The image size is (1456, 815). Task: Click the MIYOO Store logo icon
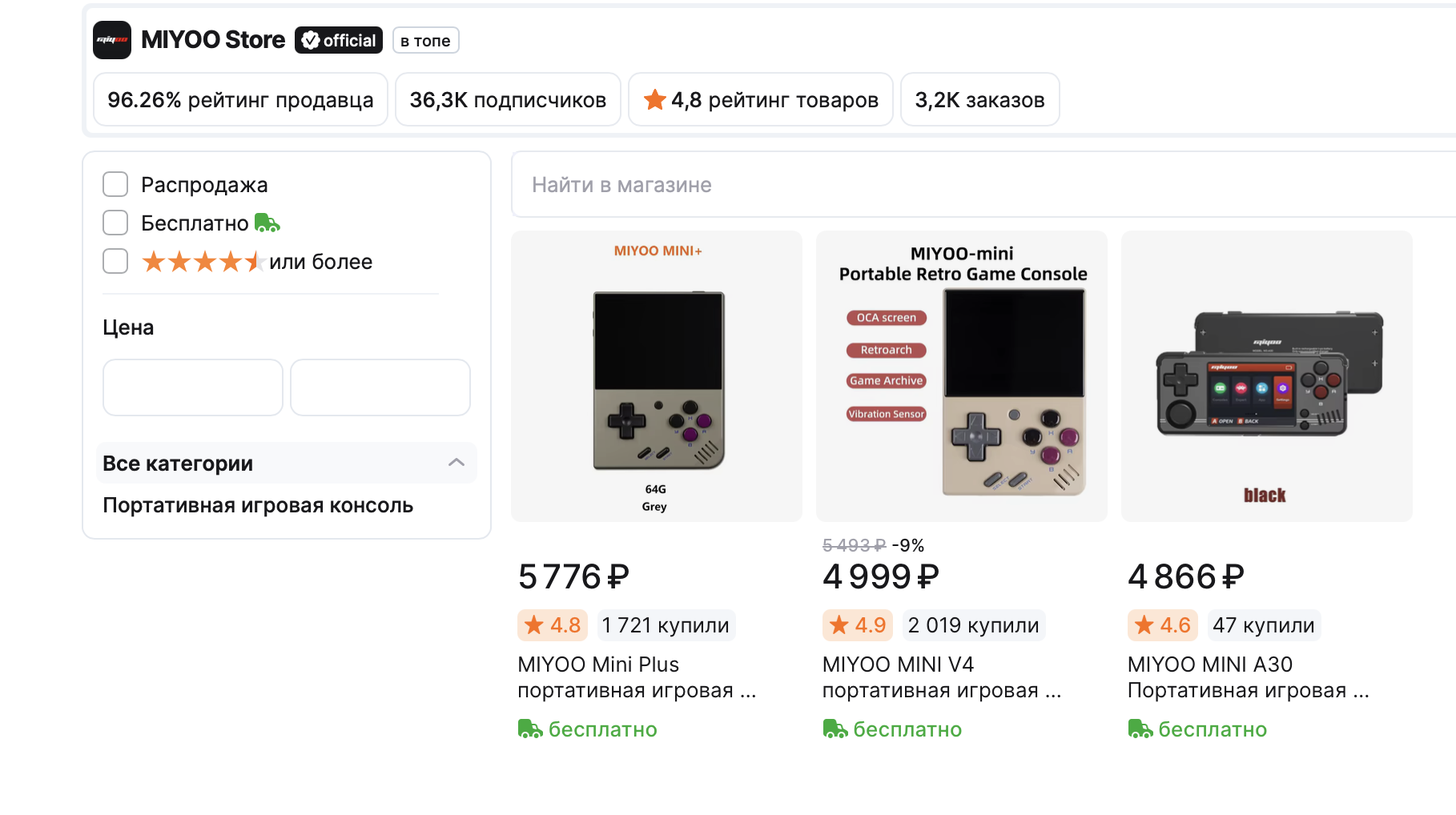pos(112,40)
